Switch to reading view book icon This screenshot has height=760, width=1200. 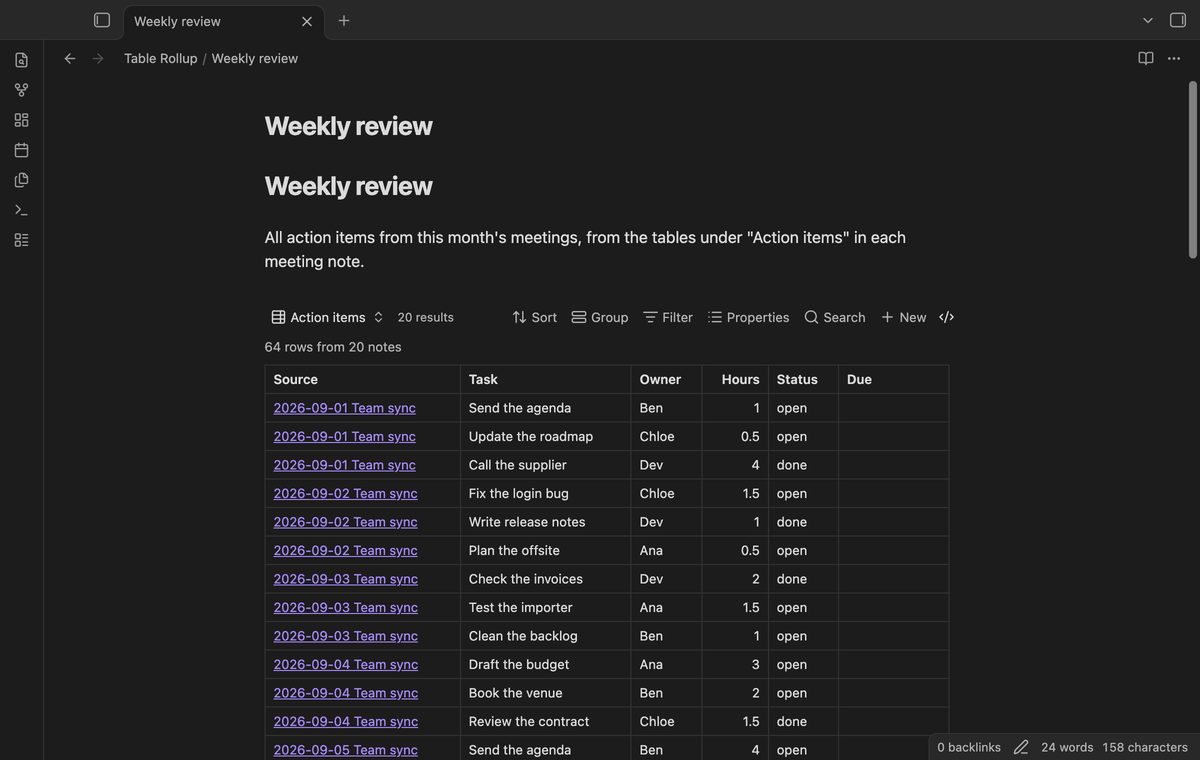1146,58
